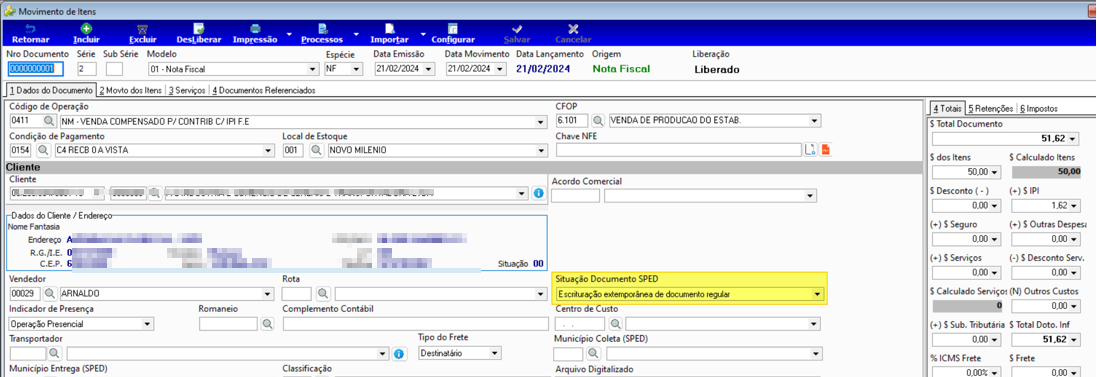Screen dimensions: 1097x377
Task: Switch to Retenções tab
Action: [991, 108]
